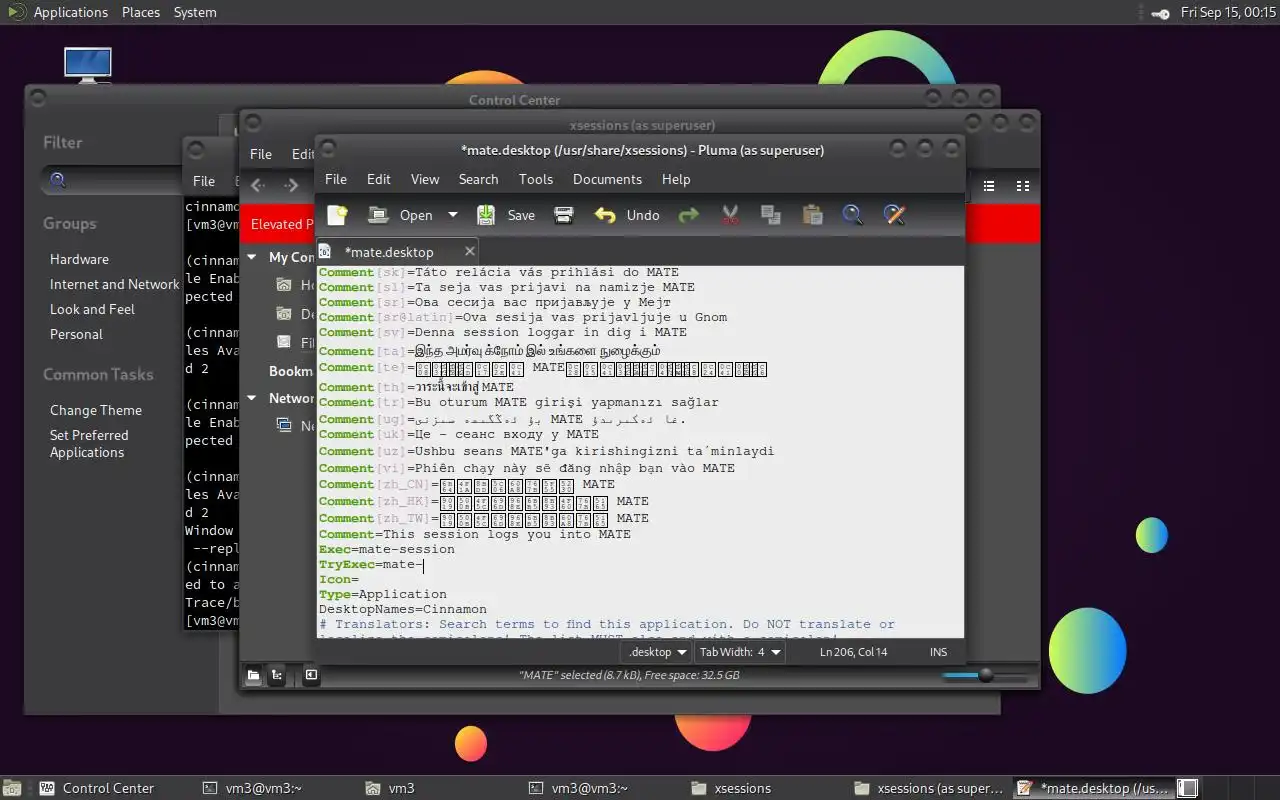The height and width of the screenshot is (800, 1280).
Task: Open the Find magnifier tool
Action: [852, 215]
